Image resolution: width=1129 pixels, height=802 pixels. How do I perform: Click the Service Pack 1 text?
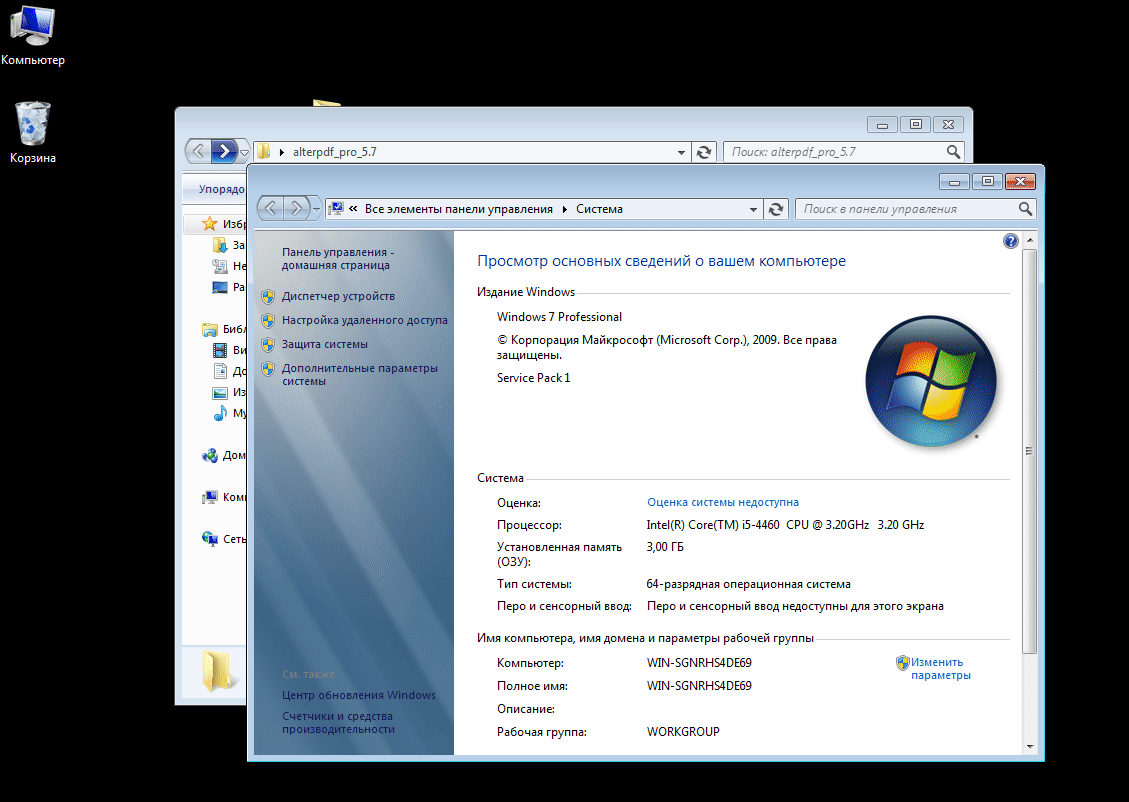pos(534,378)
